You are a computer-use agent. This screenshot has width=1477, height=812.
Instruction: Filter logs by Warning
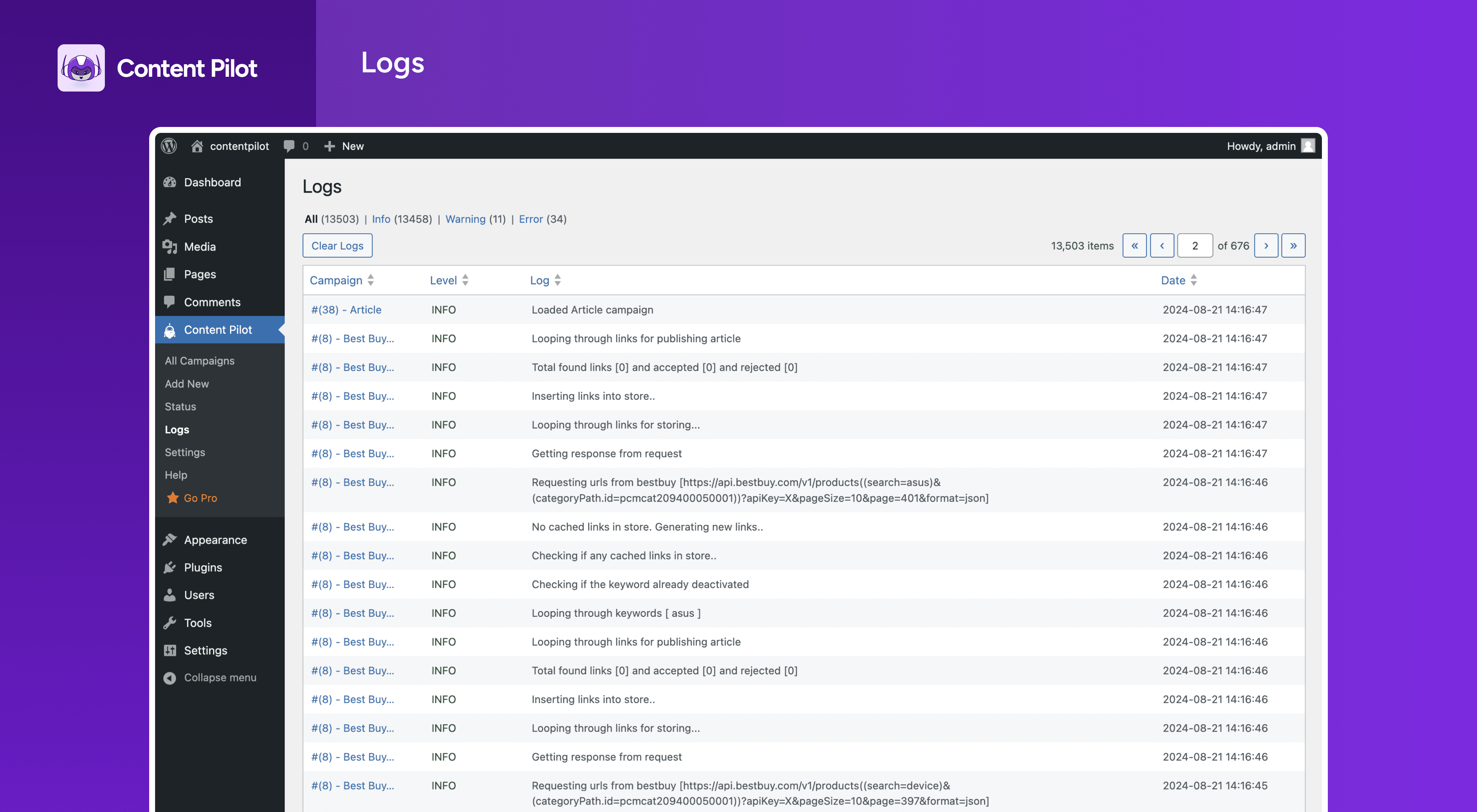[x=465, y=219]
